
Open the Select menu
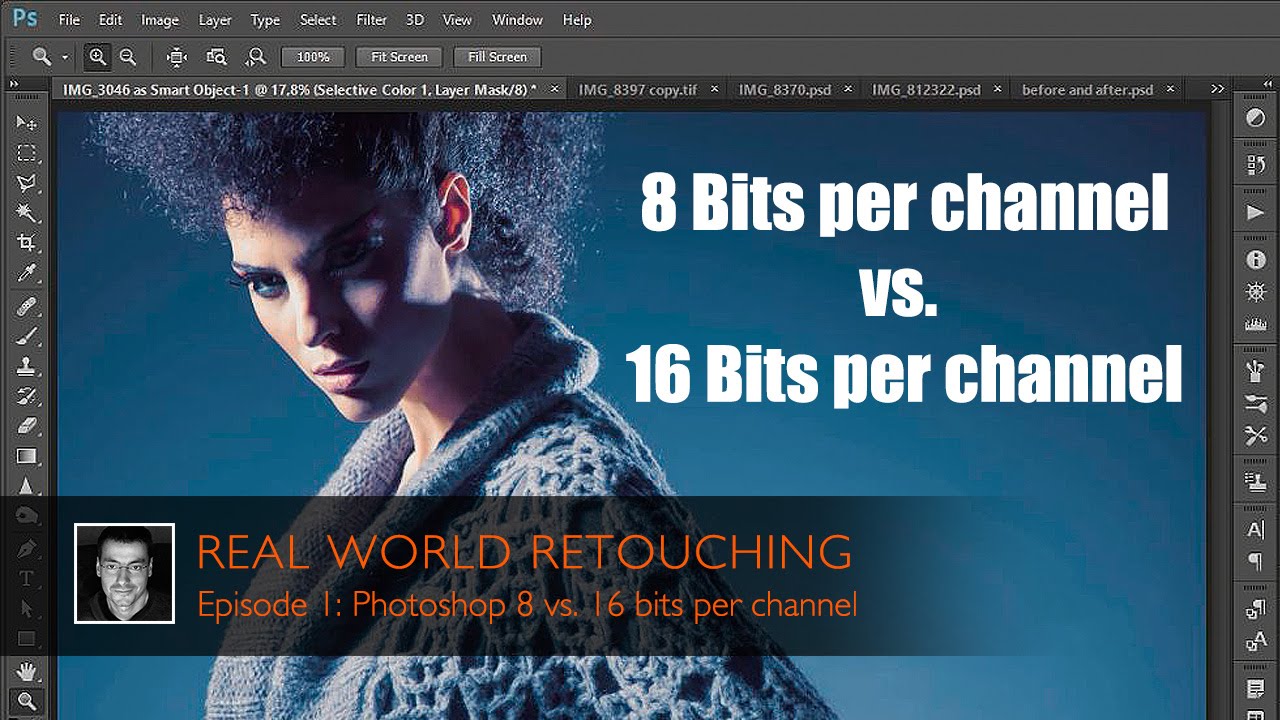coord(318,19)
